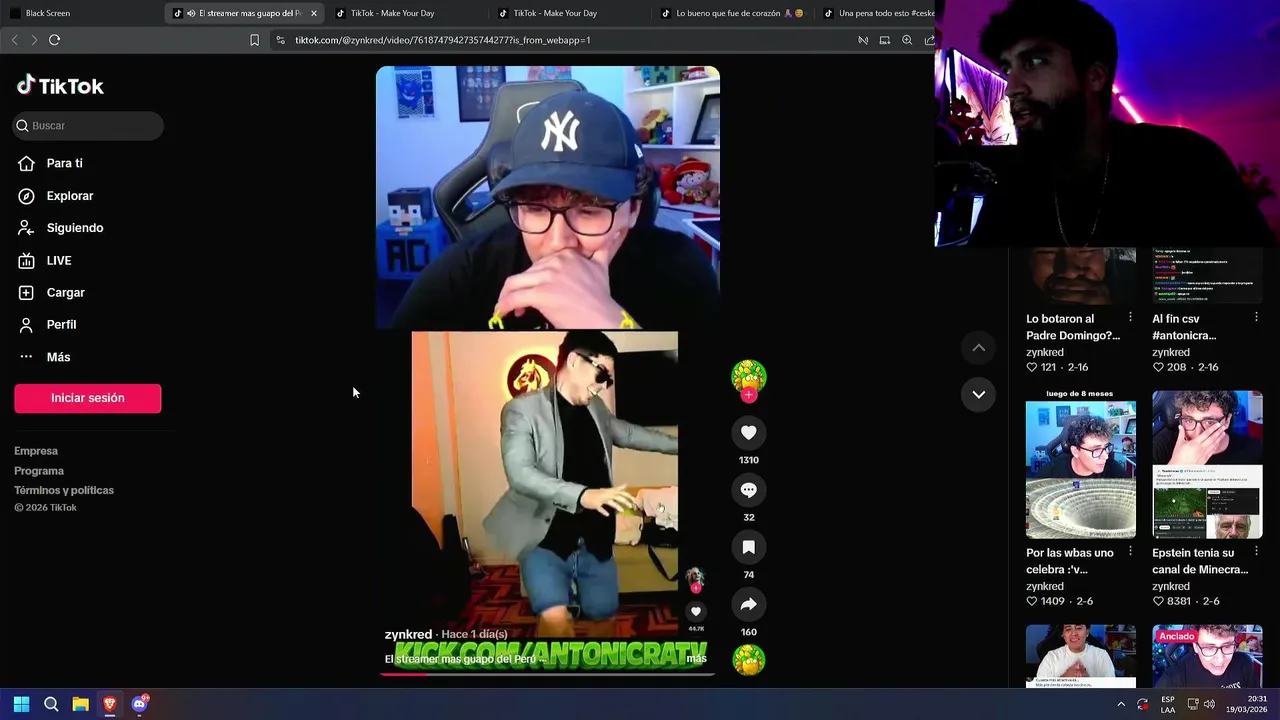Open Discord from the taskbar
The width and height of the screenshot is (1280, 720).
pyautogui.click(x=139, y=704)
